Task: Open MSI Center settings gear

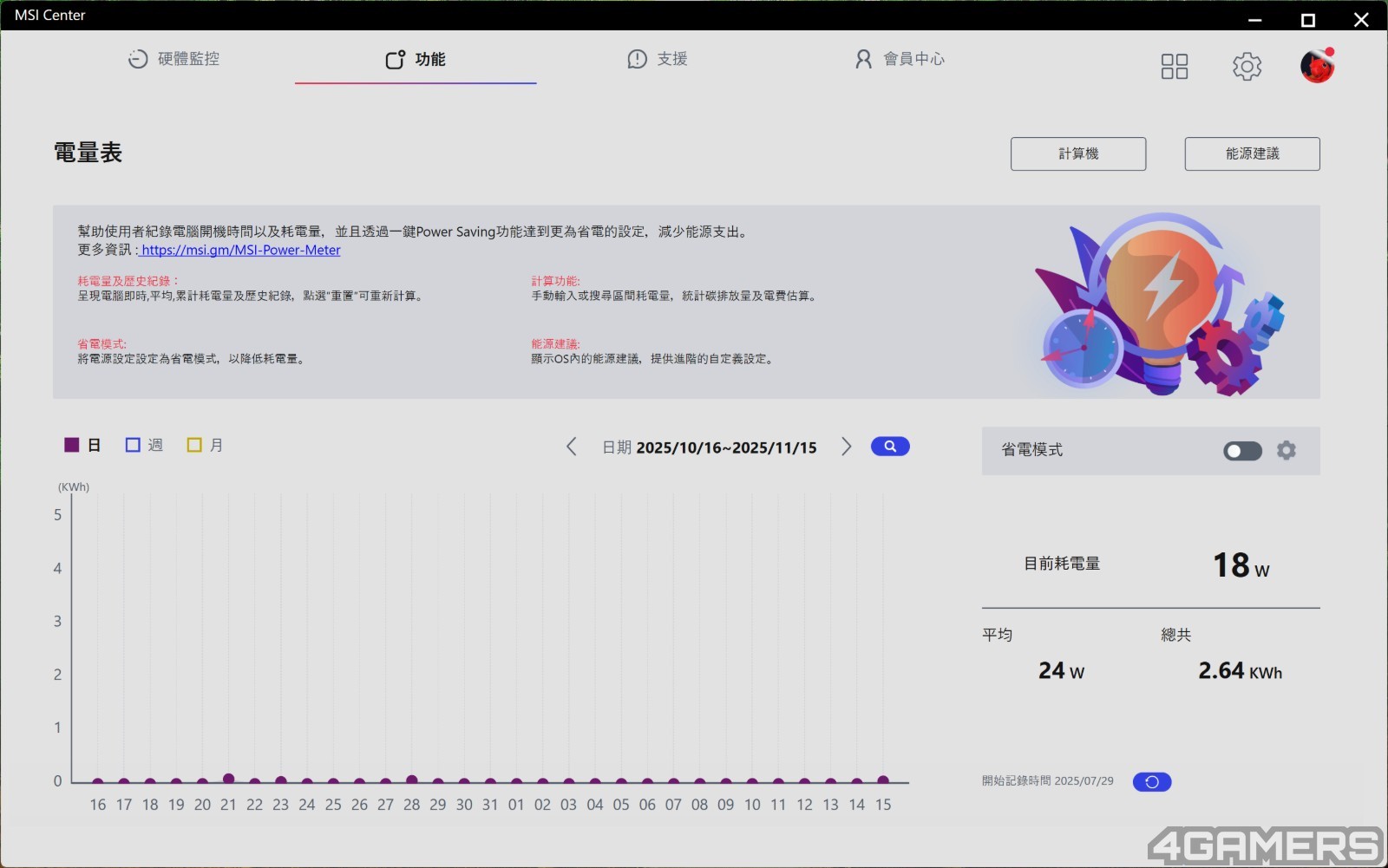Action: point(1247,67)
